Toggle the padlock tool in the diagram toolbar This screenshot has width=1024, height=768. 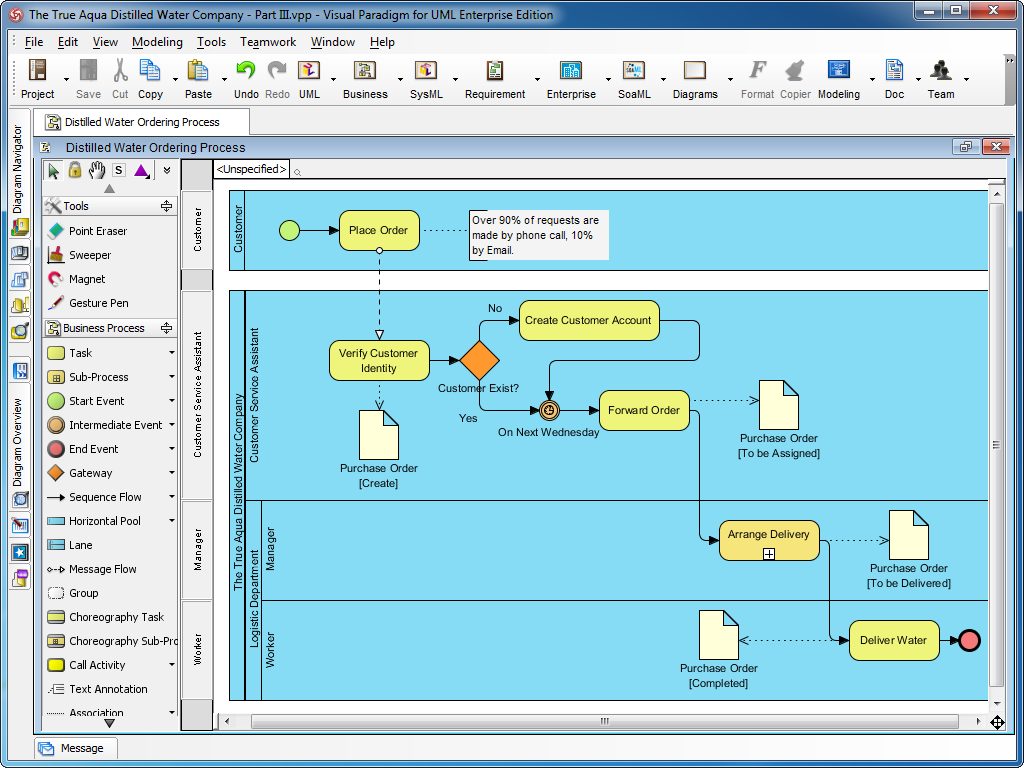(x=75, y=170)
